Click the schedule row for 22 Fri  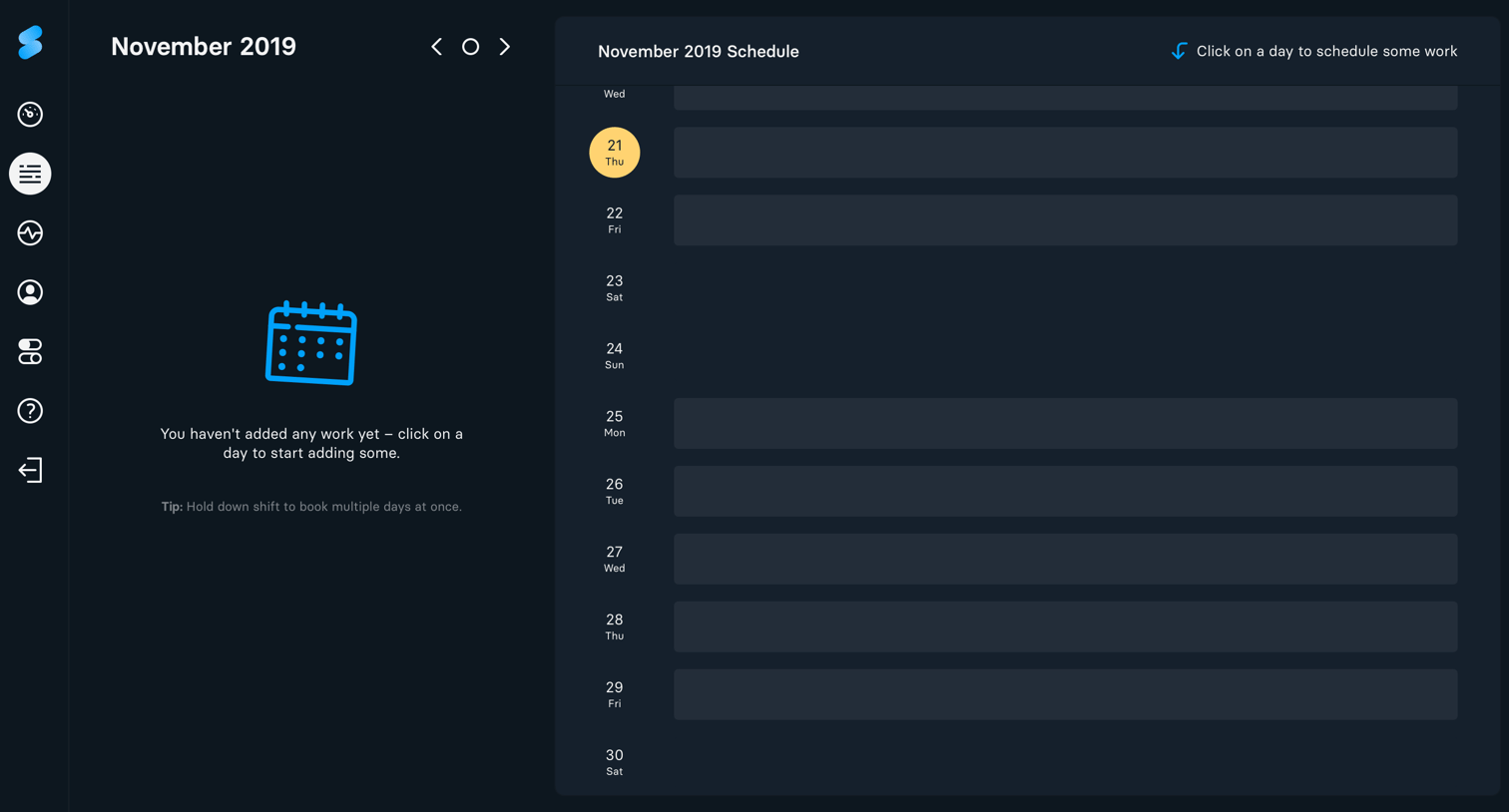pyautogui.click(x=1066, y=220)
